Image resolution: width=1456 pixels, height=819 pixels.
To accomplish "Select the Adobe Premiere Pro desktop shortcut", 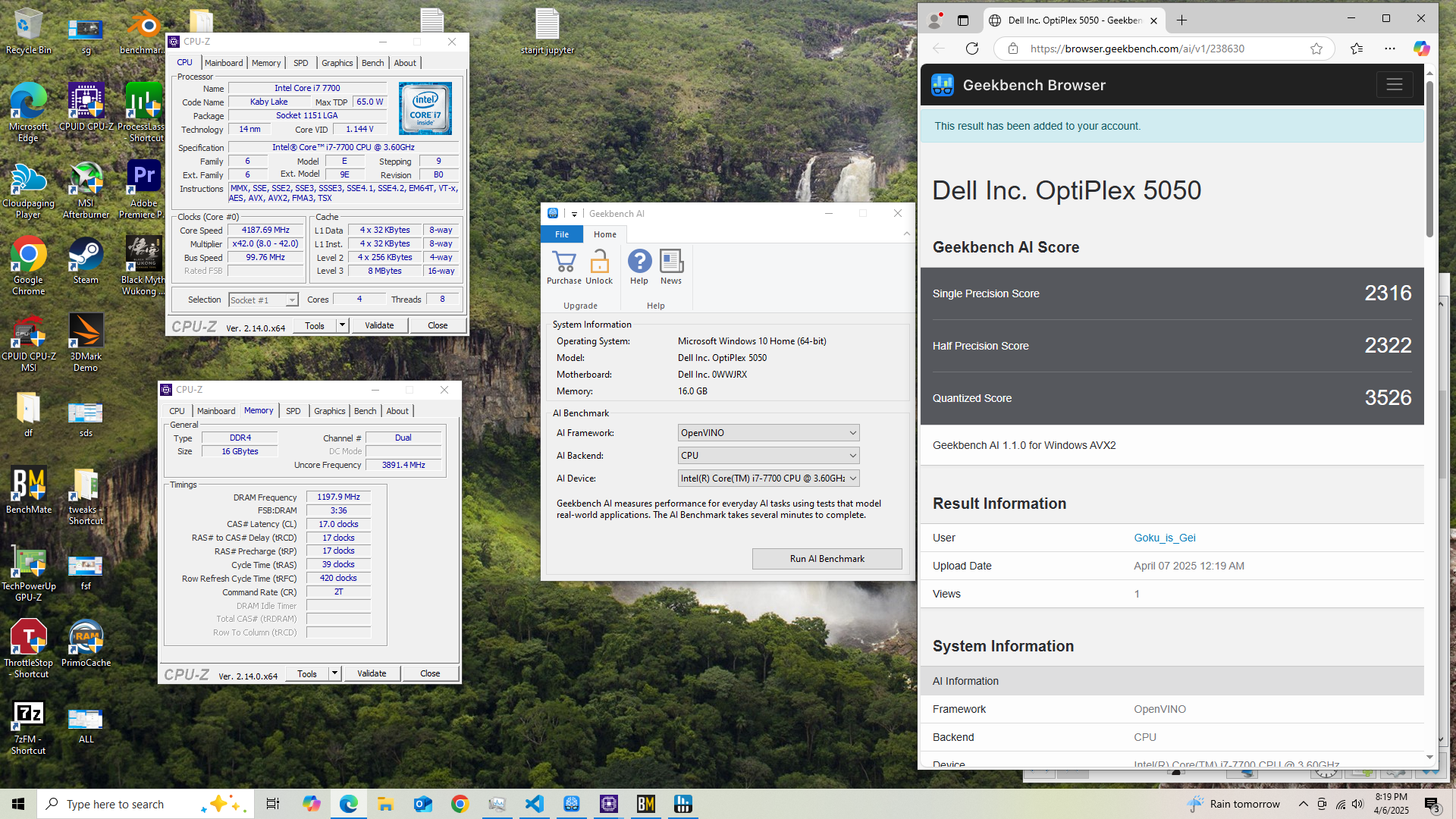I will [143, 190].
